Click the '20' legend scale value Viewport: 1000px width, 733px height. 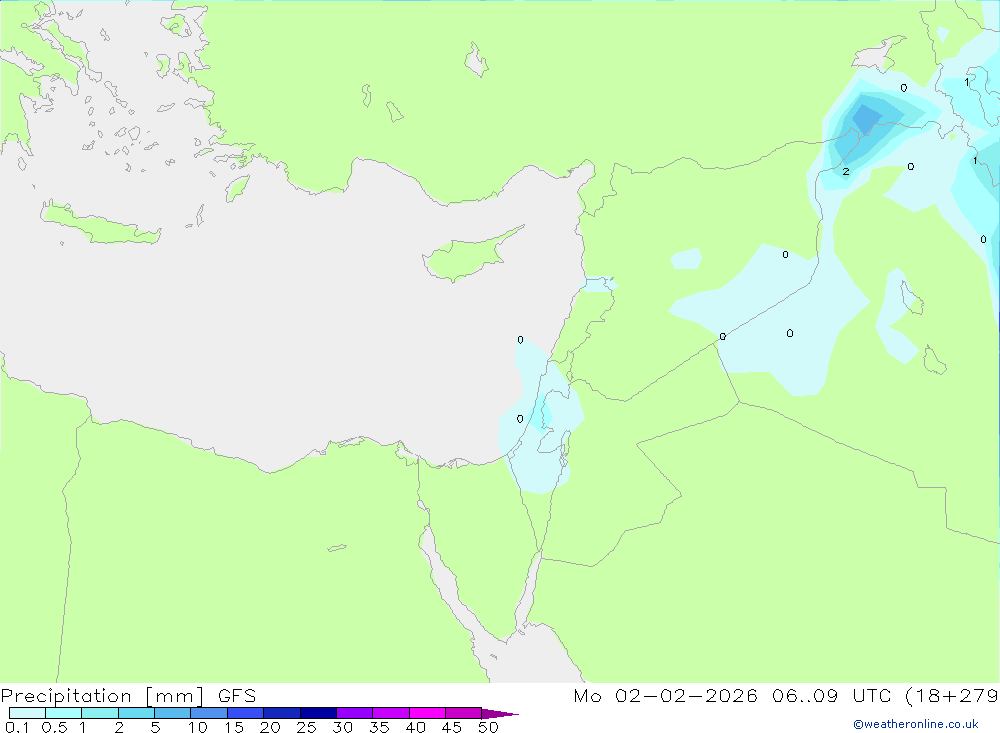click(270, 727)
